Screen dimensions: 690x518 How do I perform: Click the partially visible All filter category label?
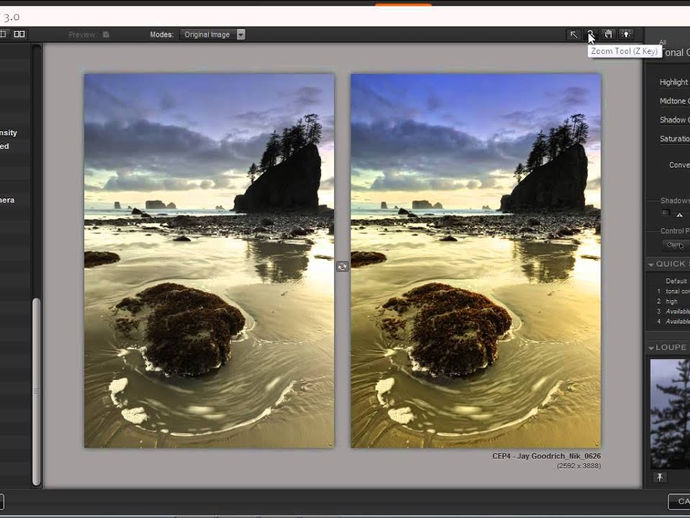click(663, 42)
